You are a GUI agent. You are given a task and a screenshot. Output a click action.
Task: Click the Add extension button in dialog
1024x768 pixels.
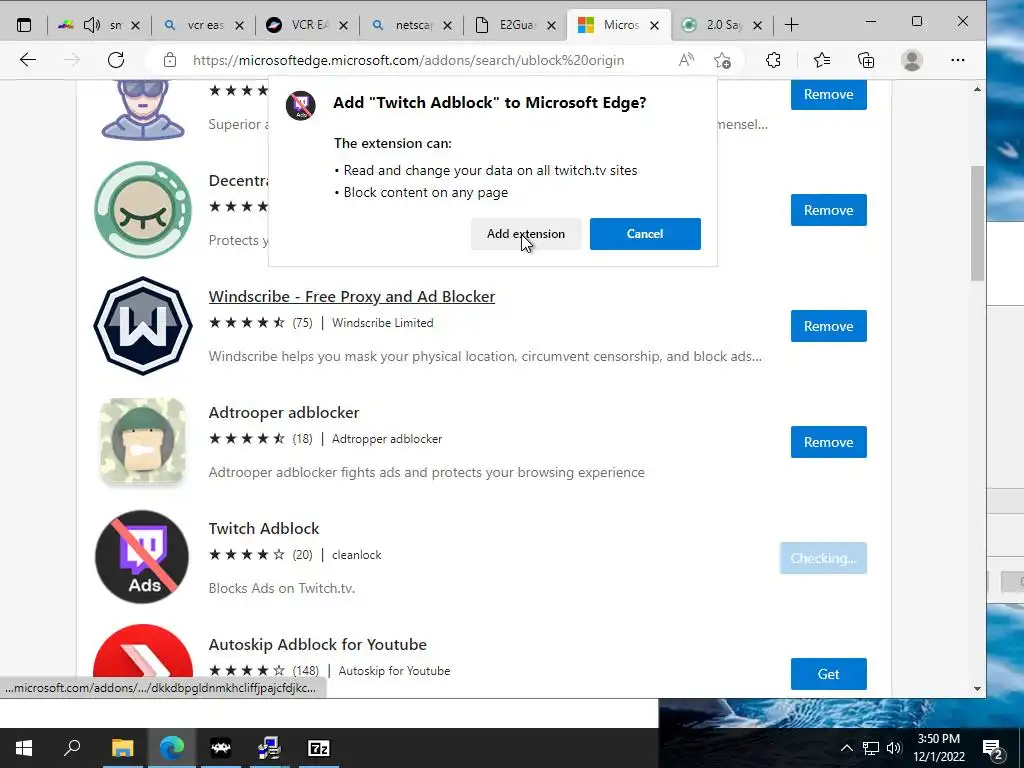coord(526,234)
